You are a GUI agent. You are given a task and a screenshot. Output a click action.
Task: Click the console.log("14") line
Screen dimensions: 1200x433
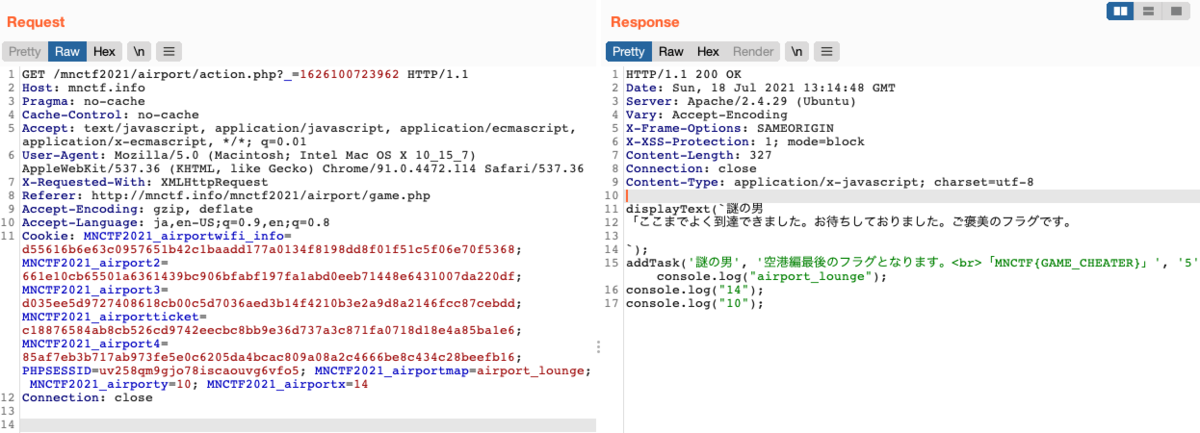[694, 290]
